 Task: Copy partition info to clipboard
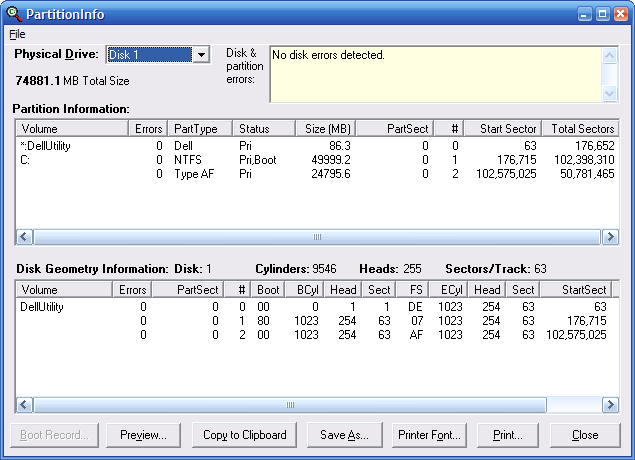245,435
